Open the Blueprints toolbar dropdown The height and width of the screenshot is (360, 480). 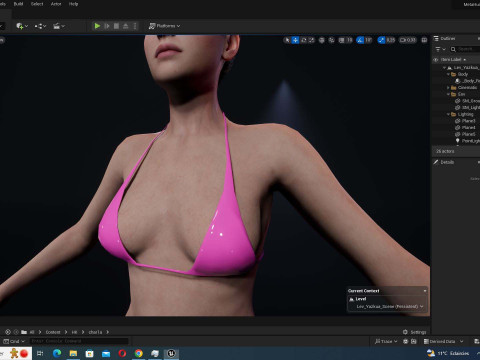click(x=40, y=26)
